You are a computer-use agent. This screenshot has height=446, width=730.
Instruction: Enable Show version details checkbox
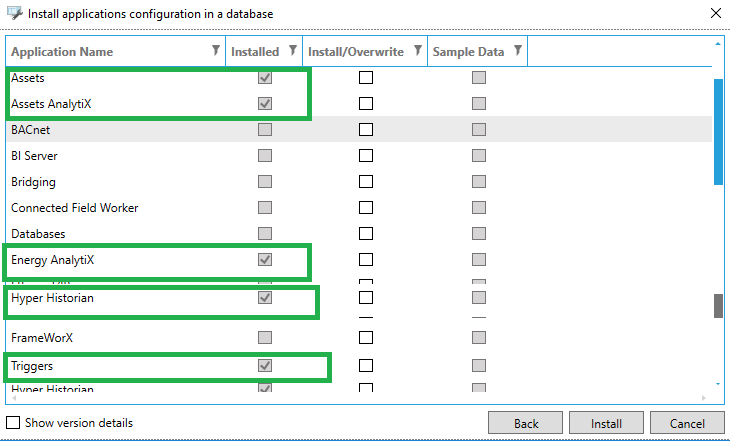pyautogui.click(x=14, y=423)
